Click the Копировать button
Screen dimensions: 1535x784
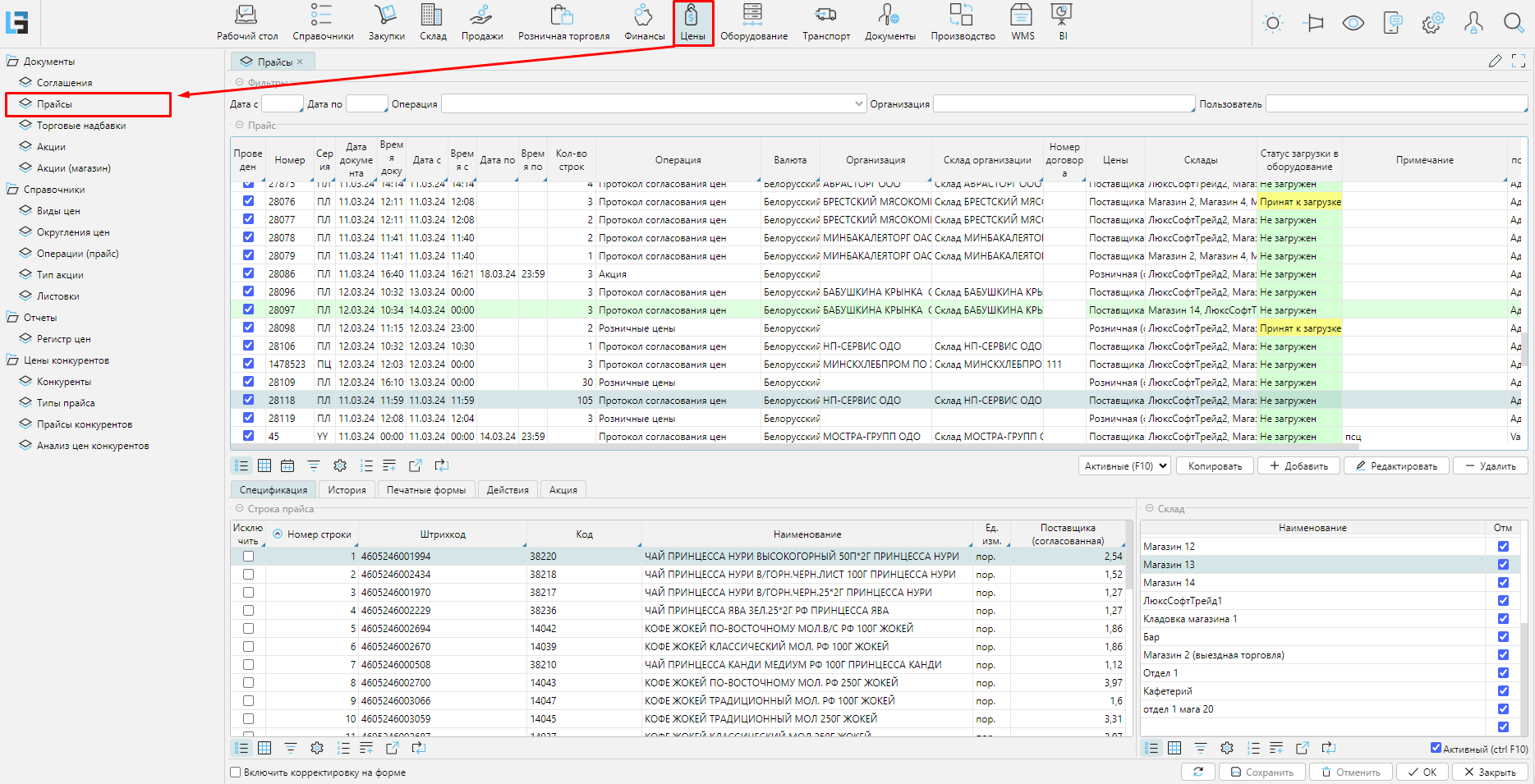pyautogui.click(x=1215, y=465)
